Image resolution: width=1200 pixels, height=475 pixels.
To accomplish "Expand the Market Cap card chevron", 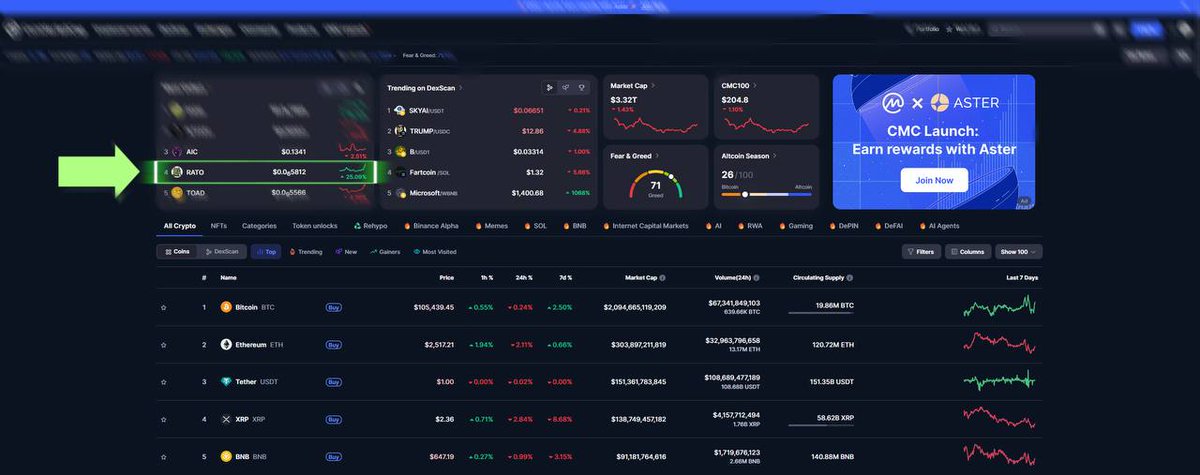I will (x=653, y=86).
